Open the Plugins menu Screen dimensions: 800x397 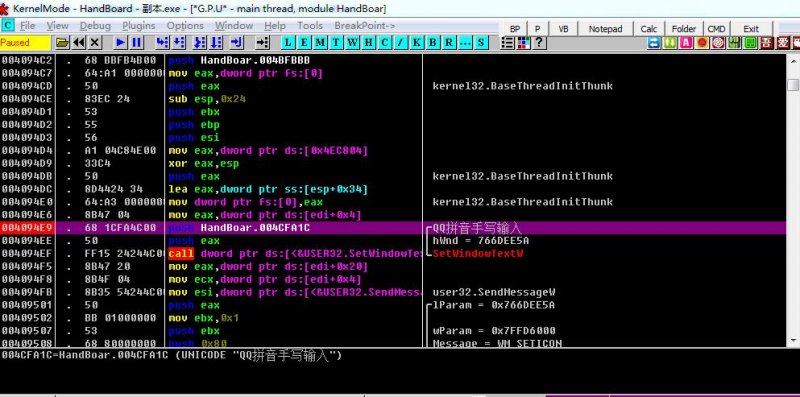pos(139,26)
